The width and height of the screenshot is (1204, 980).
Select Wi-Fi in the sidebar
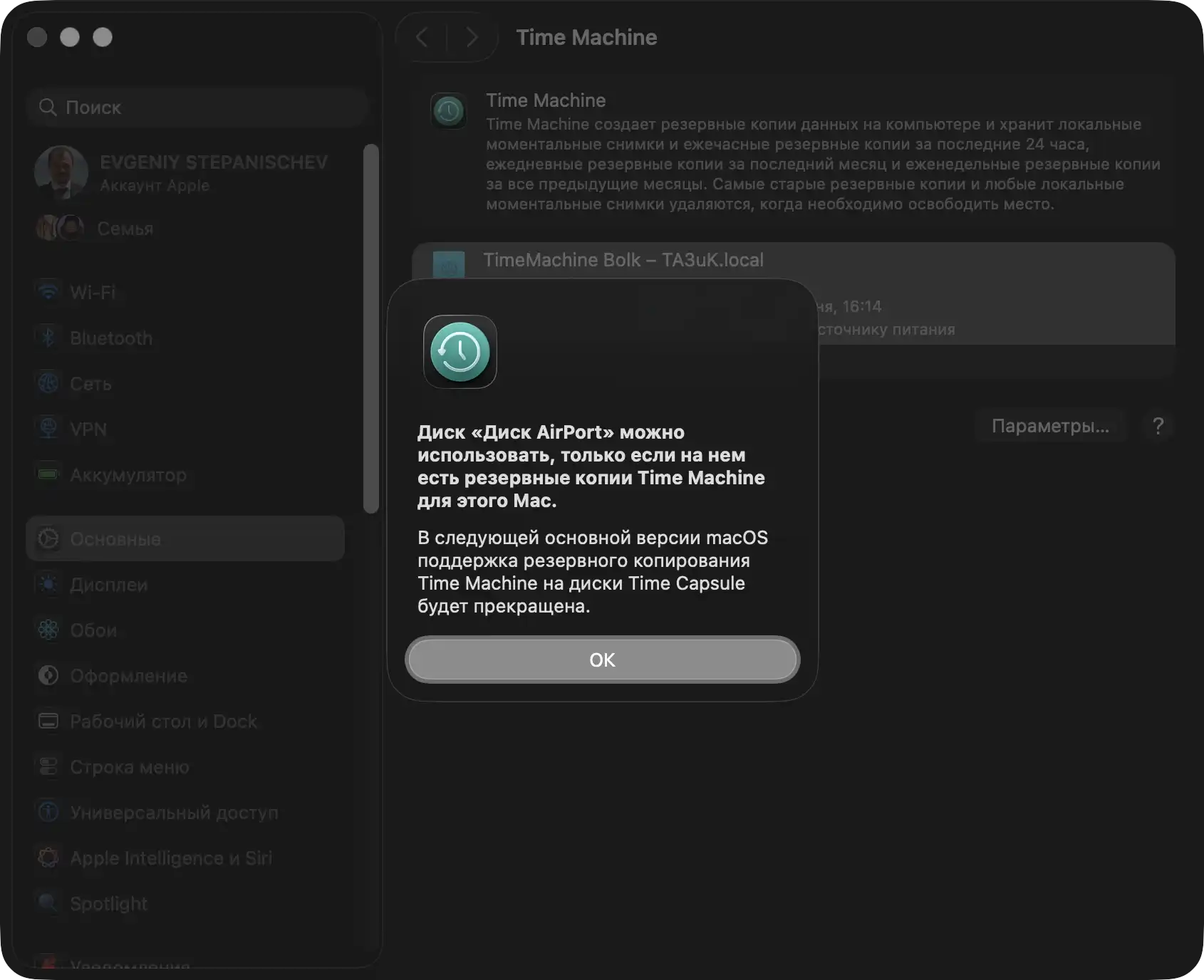185,292
